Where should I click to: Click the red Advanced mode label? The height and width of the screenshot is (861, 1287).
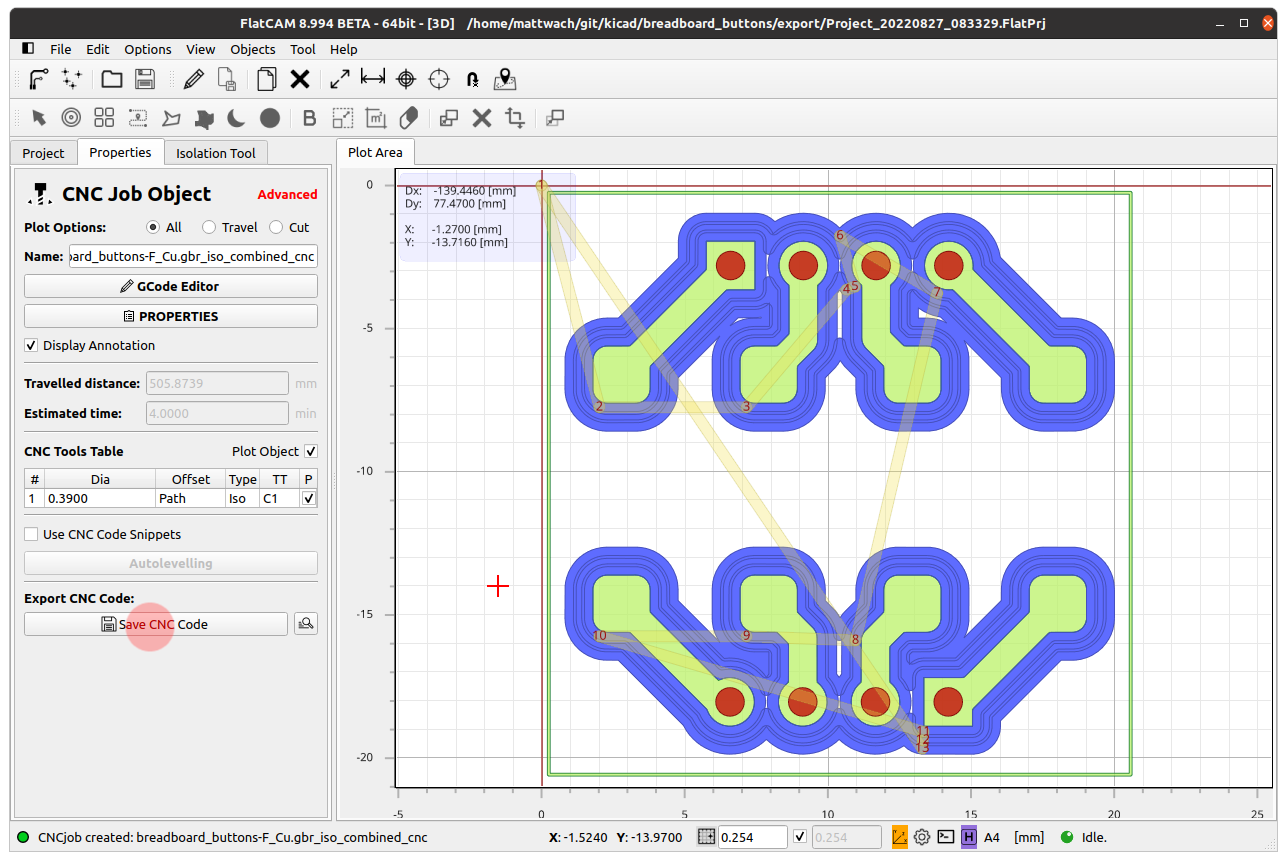coord(288,194)
